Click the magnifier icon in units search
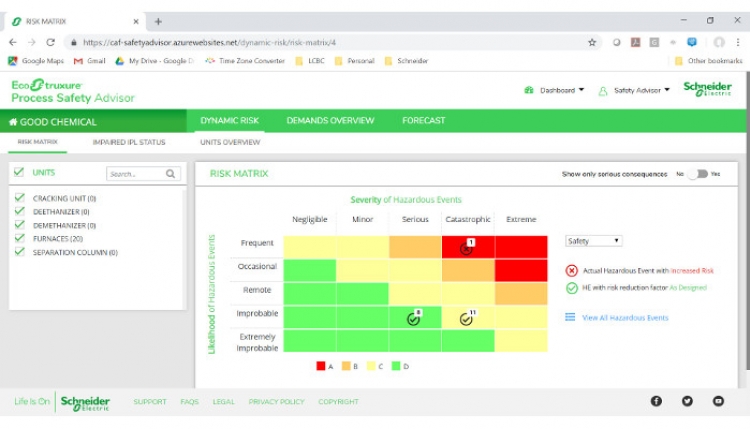 [171, 174]
